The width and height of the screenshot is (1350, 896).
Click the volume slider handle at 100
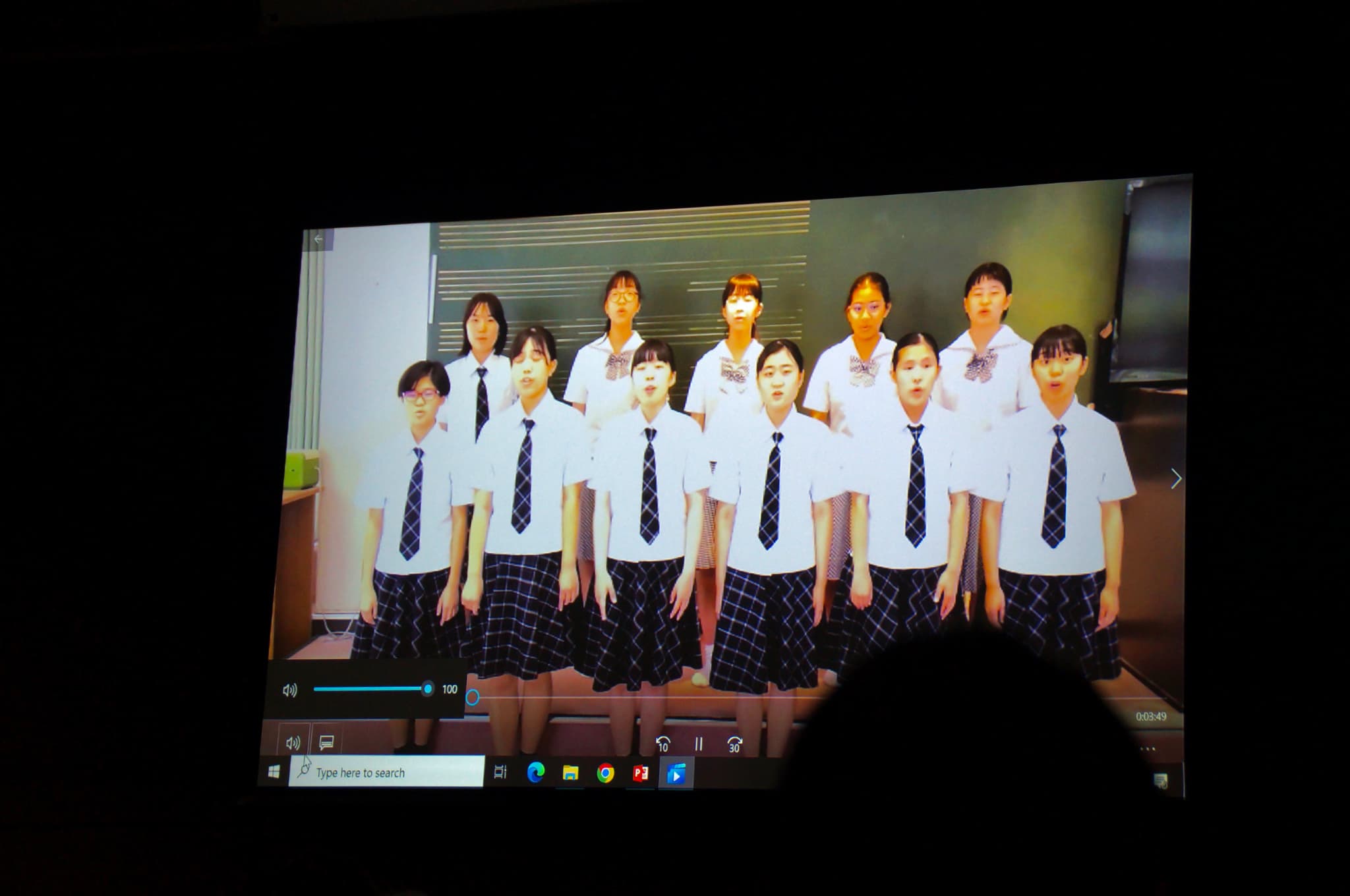(428, 689)
